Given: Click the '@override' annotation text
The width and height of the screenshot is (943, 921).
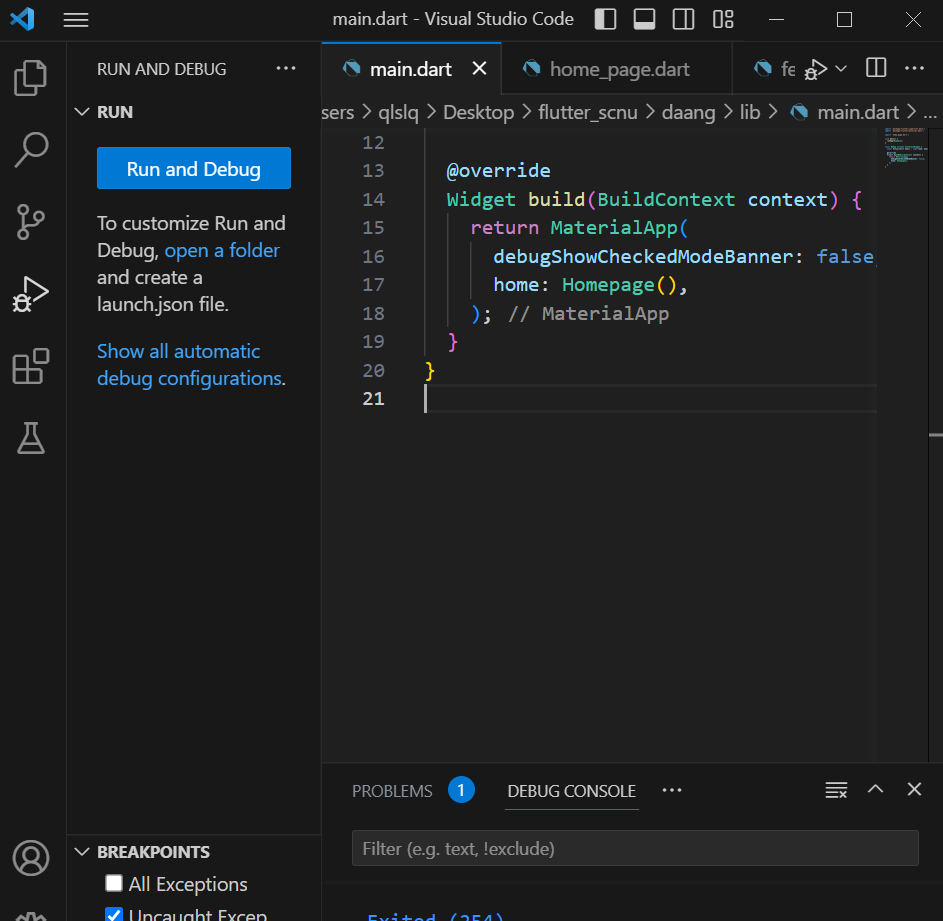Looking at the screenshot, I should [x=498, y=171].
